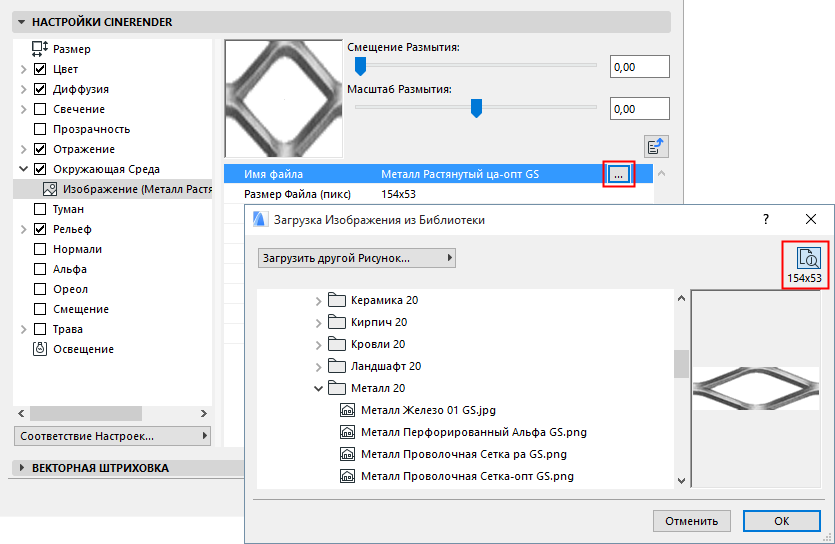
Task: Click the Кирпич 20 folder icon
Action: [337, 322]
